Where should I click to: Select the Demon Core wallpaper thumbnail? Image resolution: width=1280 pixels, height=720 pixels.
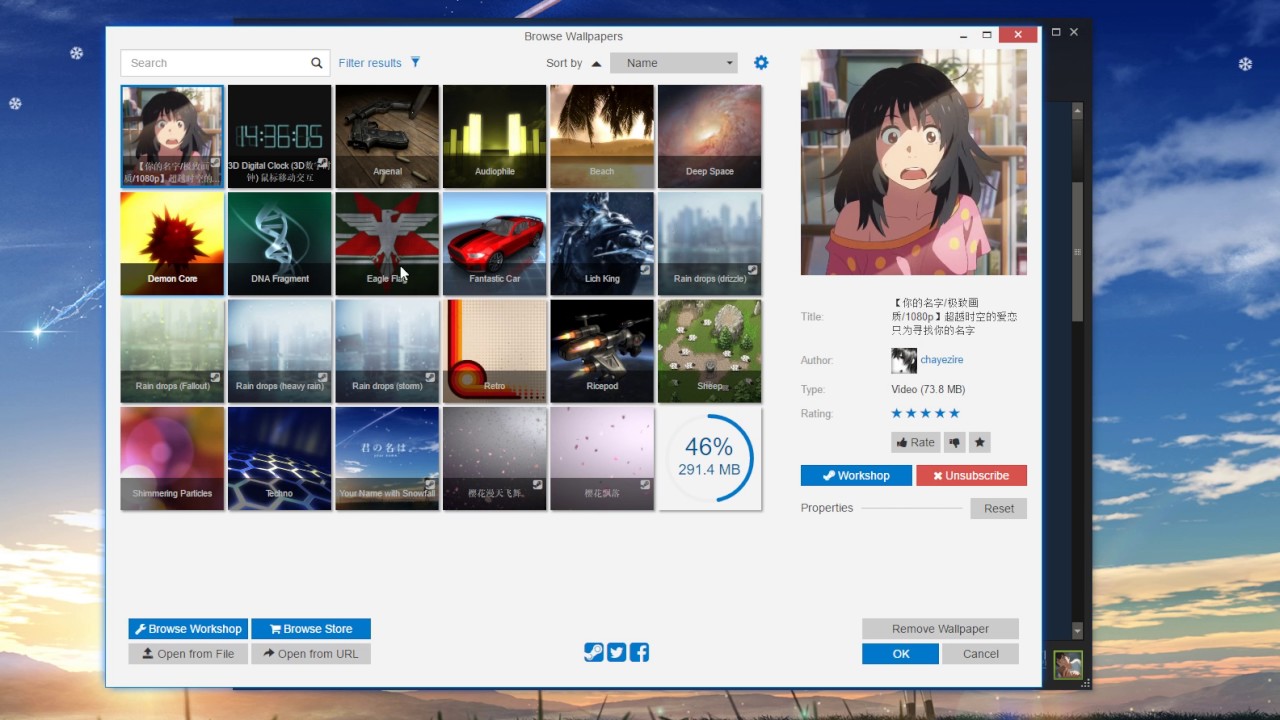pos(172,244)
